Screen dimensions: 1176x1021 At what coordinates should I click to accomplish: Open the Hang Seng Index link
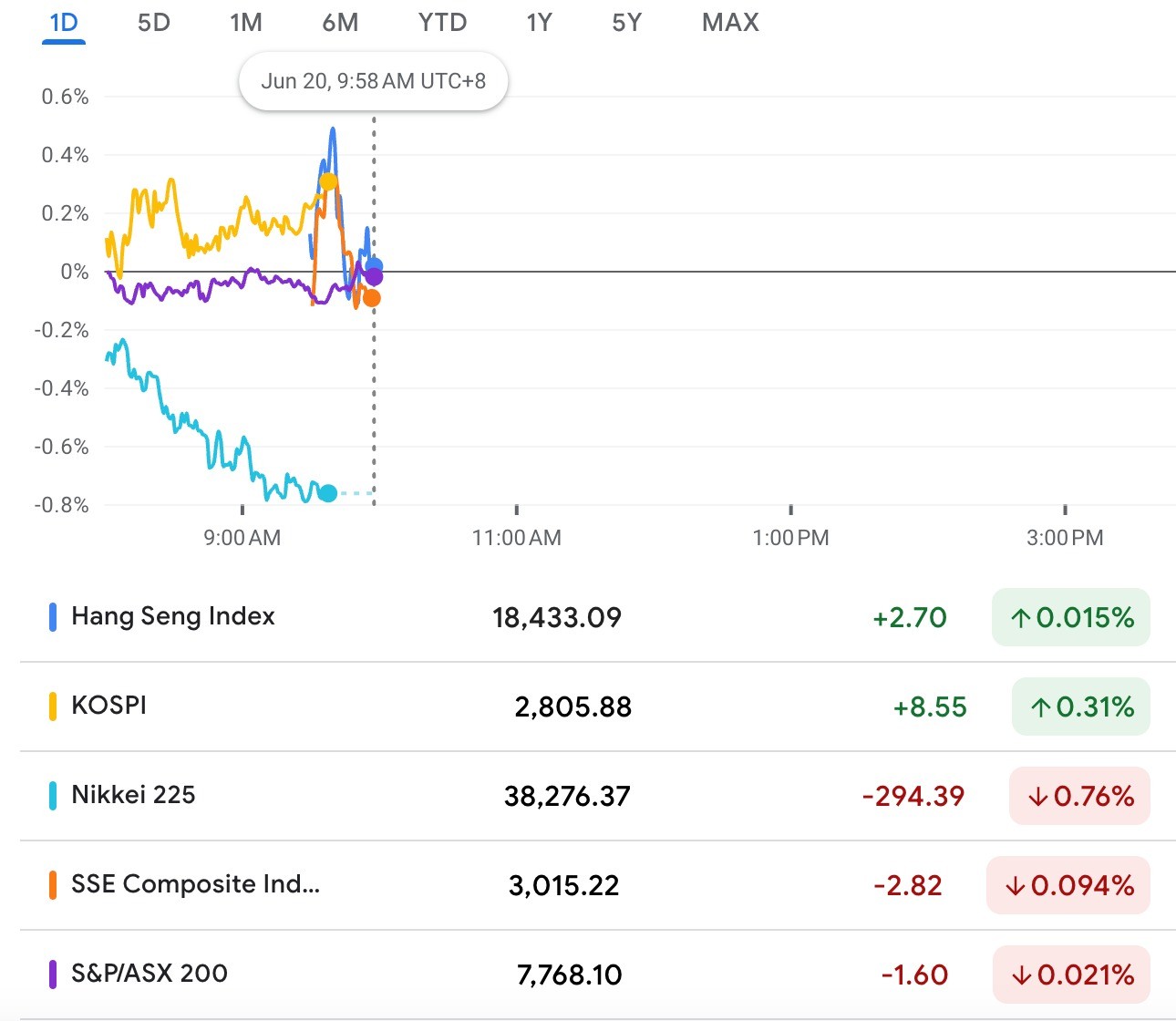point(173,616)
